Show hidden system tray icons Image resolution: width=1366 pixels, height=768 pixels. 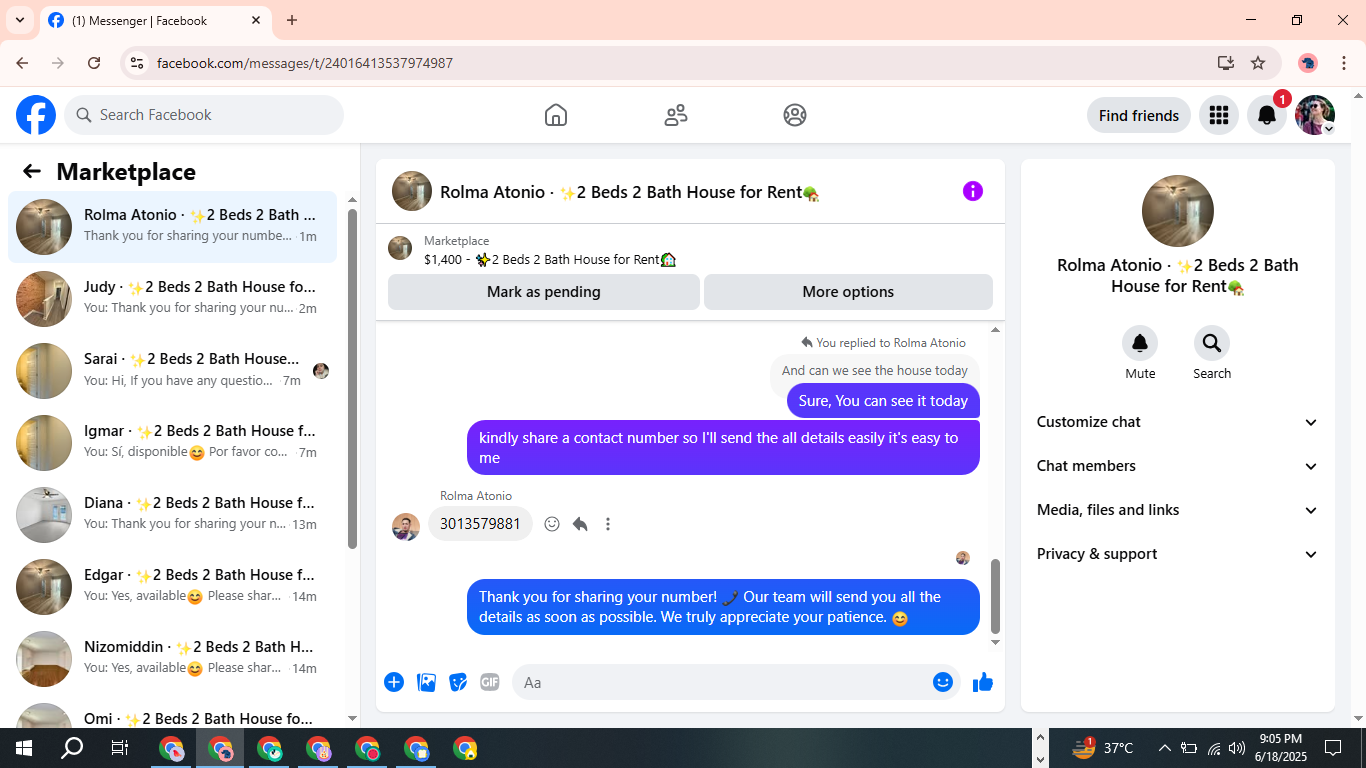(1164, 748)
